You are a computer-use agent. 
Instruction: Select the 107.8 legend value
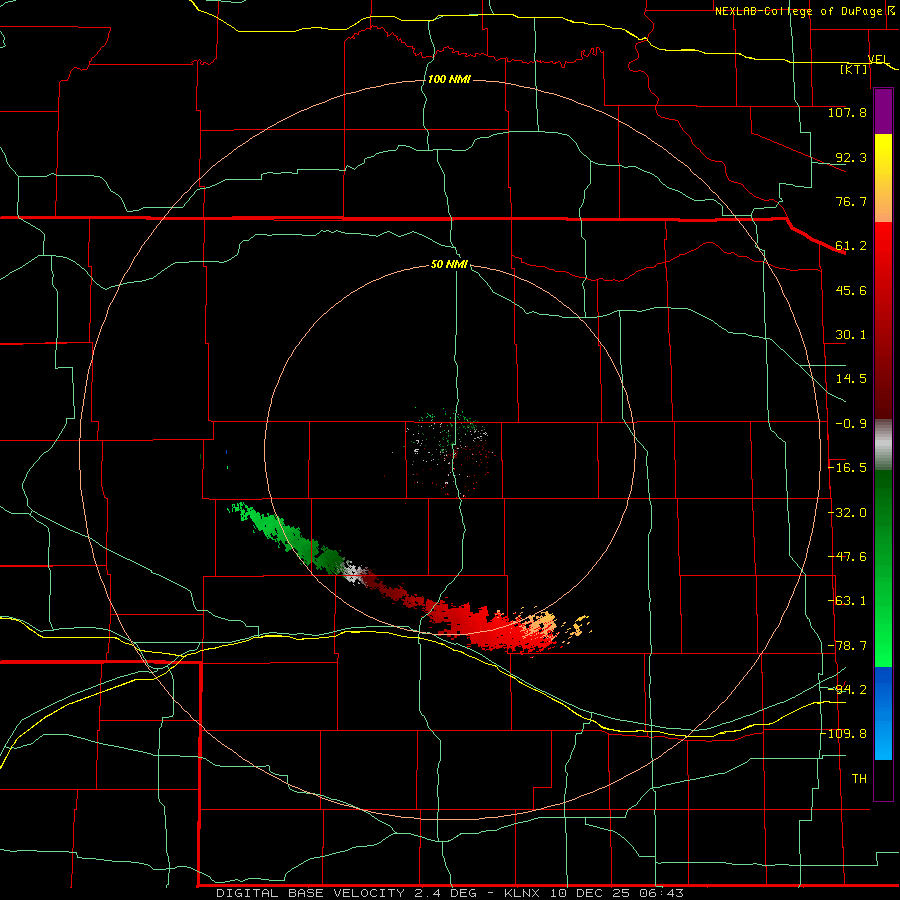point(847,112)
